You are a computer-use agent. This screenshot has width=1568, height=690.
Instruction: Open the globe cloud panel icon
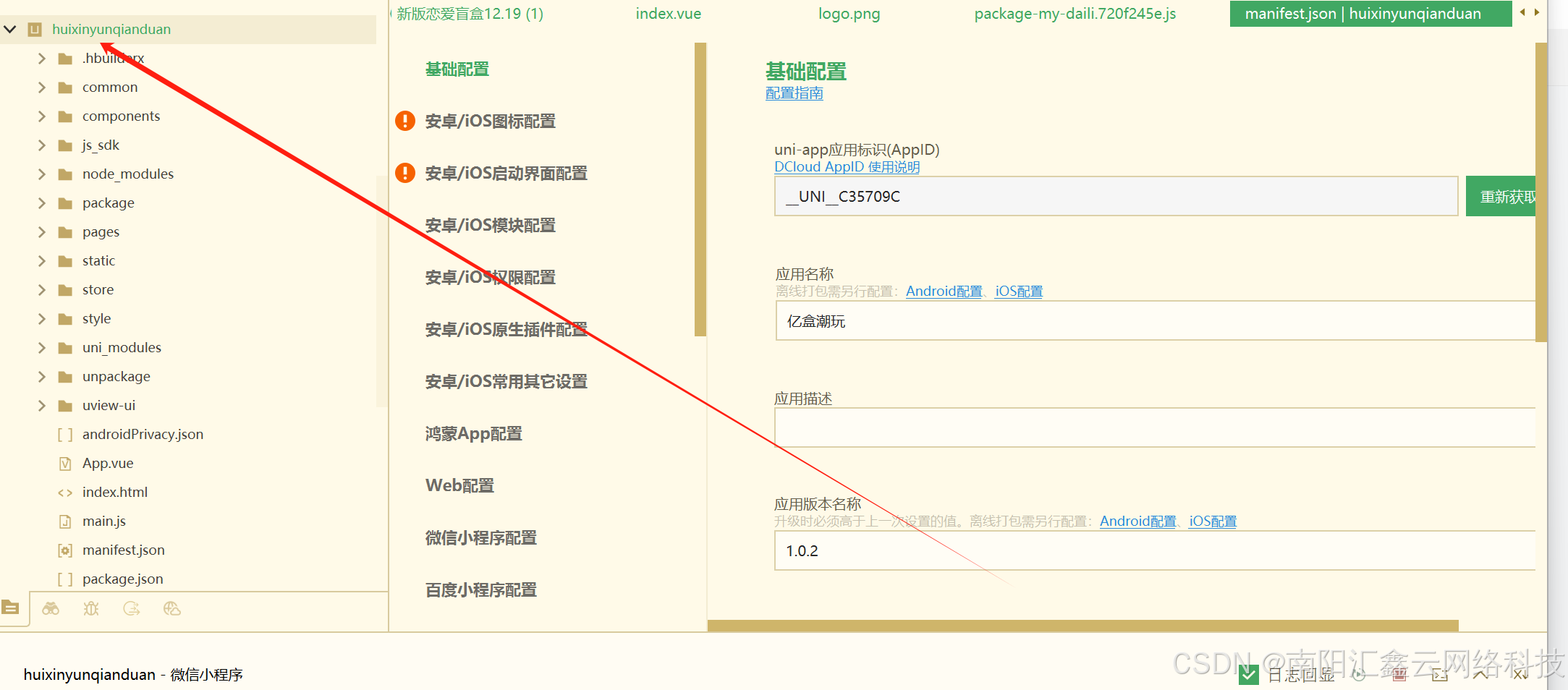(172, 609)
